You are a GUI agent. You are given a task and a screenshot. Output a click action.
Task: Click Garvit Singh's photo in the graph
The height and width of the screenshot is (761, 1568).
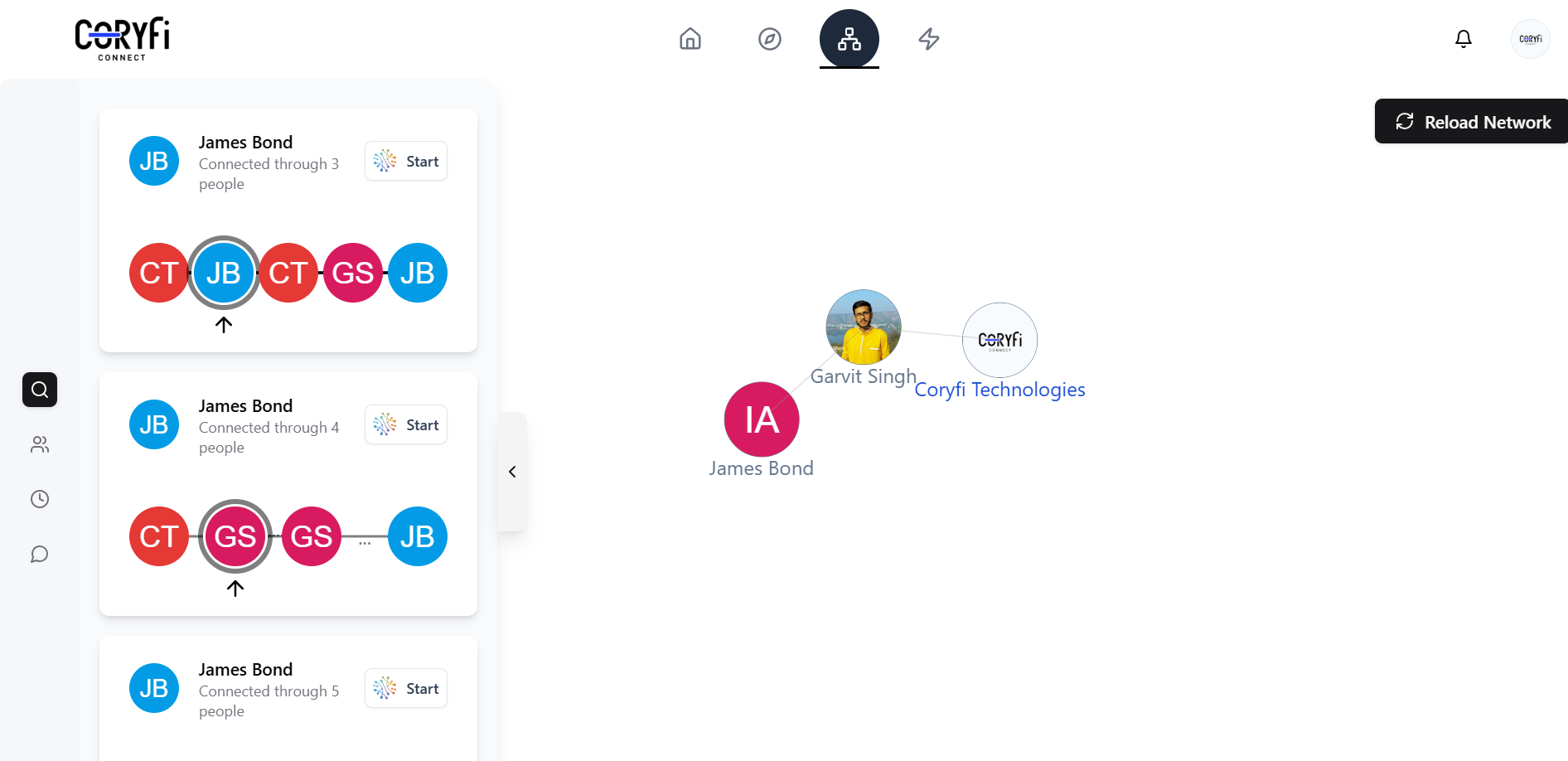863,327
